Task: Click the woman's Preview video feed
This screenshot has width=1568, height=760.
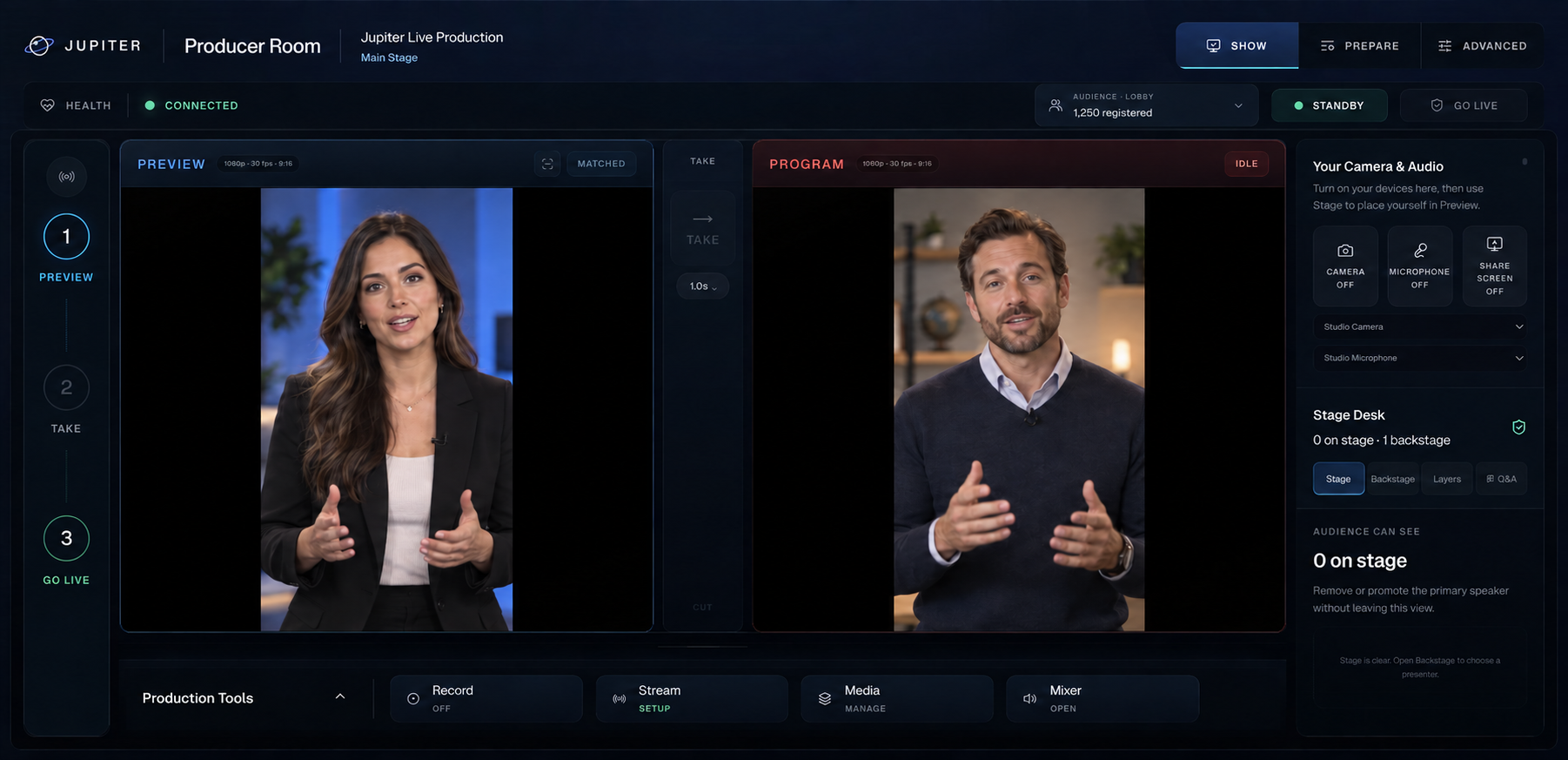Action: (x=386, y=409)
